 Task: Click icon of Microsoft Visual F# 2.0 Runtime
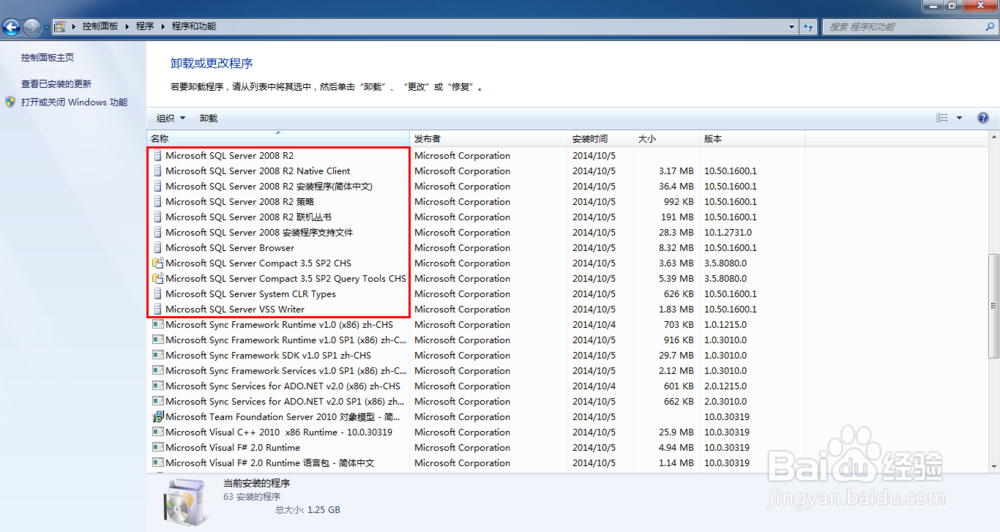(x=158, y=447)
